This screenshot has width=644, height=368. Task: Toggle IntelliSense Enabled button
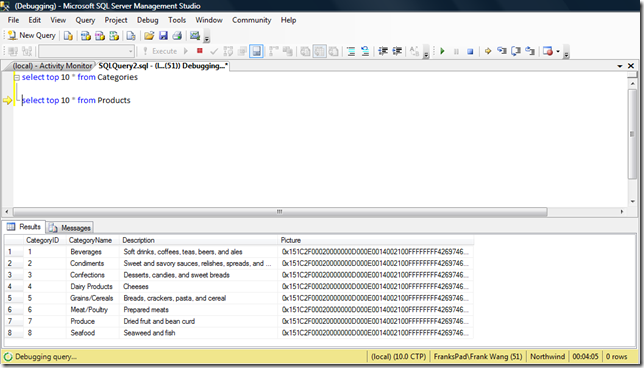point(256,51)
